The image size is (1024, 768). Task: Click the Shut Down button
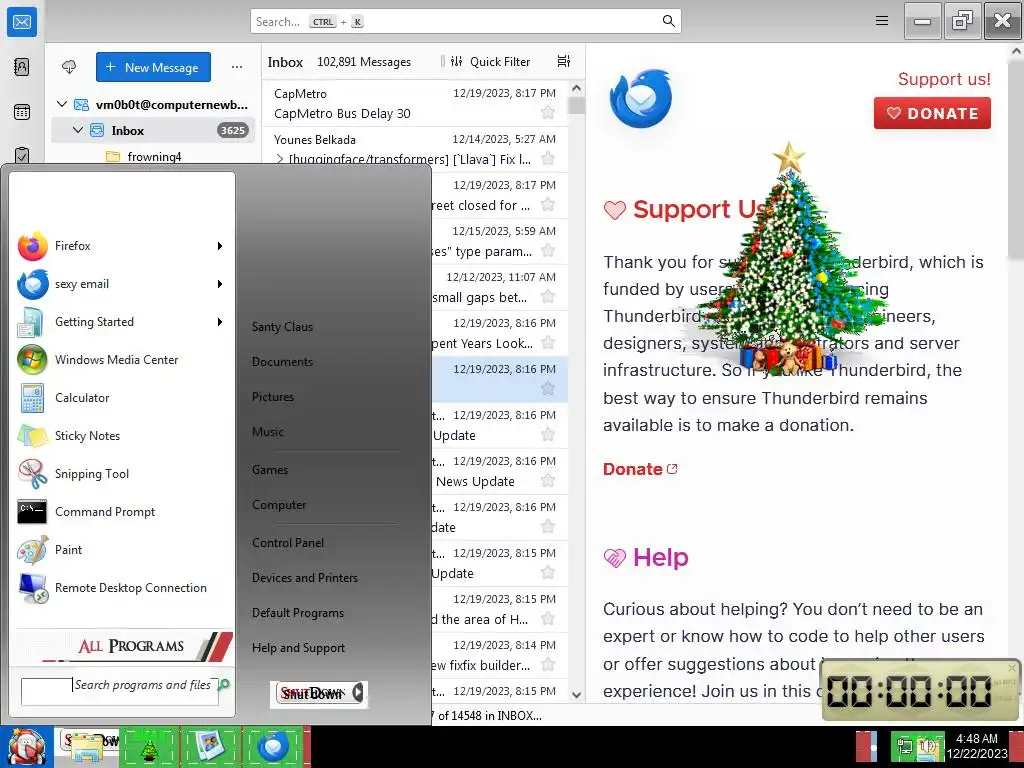click(314, 693)
